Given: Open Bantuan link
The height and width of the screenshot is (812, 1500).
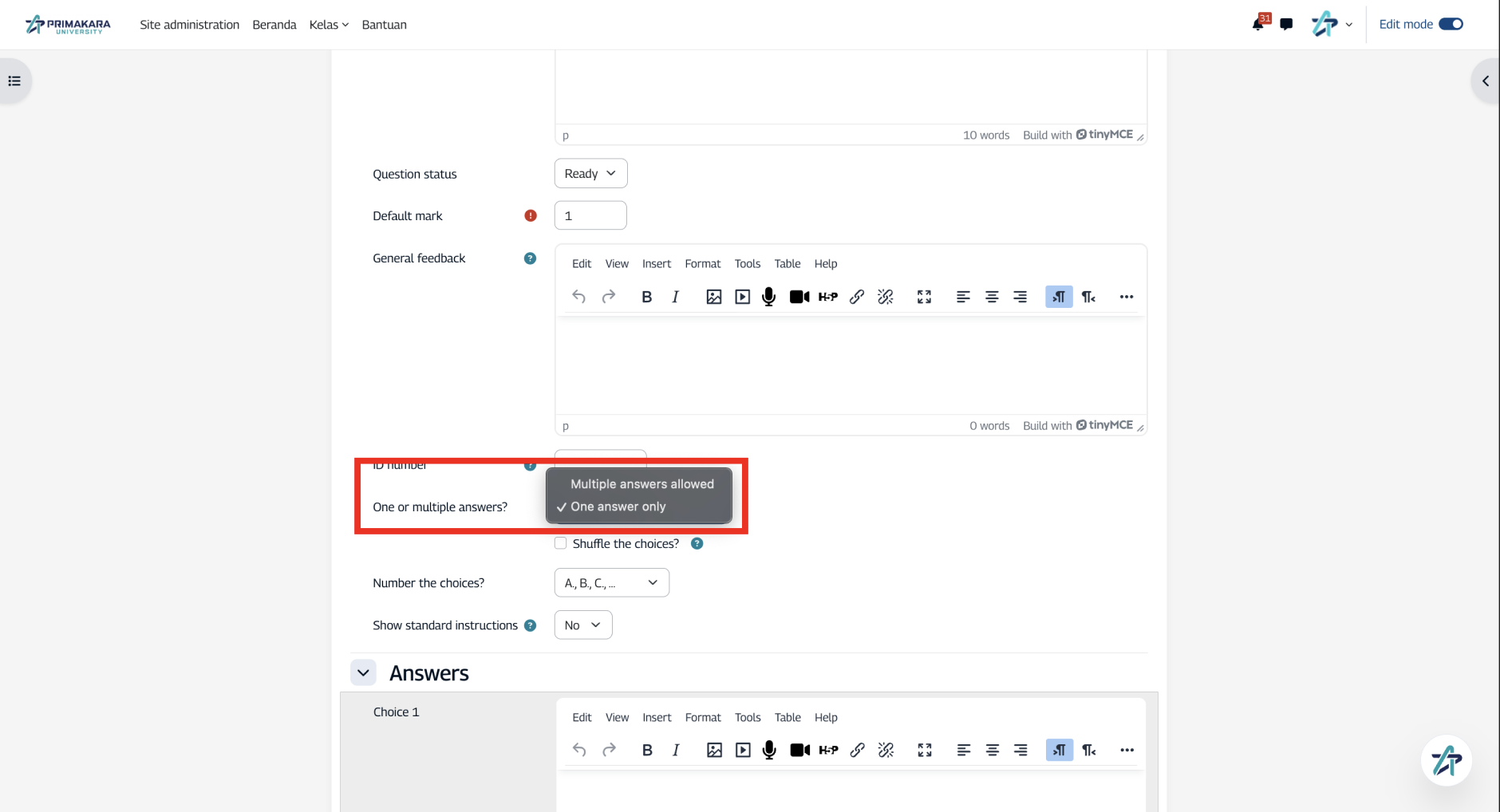Looking at the screenshot, I should (x=385, y=25).
